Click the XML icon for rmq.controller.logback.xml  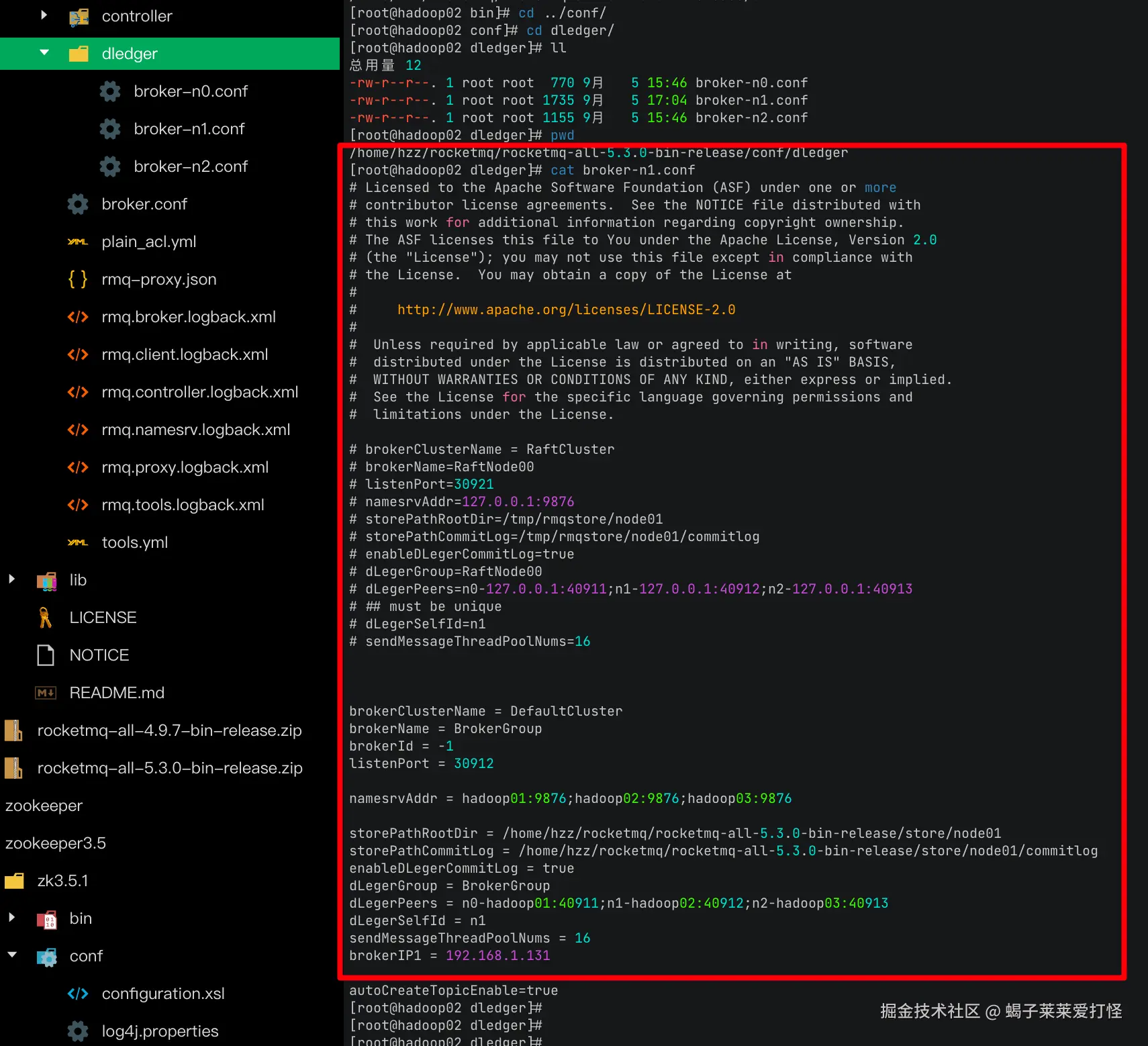coord(78,392)
